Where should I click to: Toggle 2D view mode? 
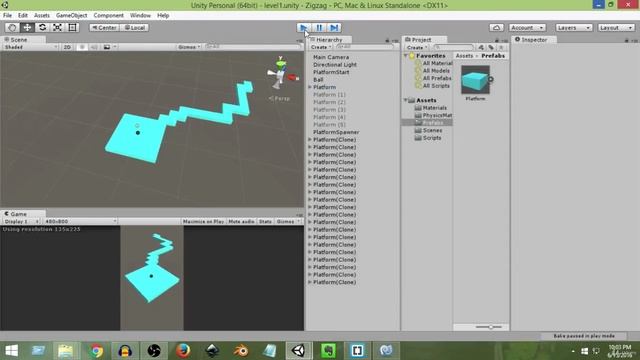coord(67,47)
